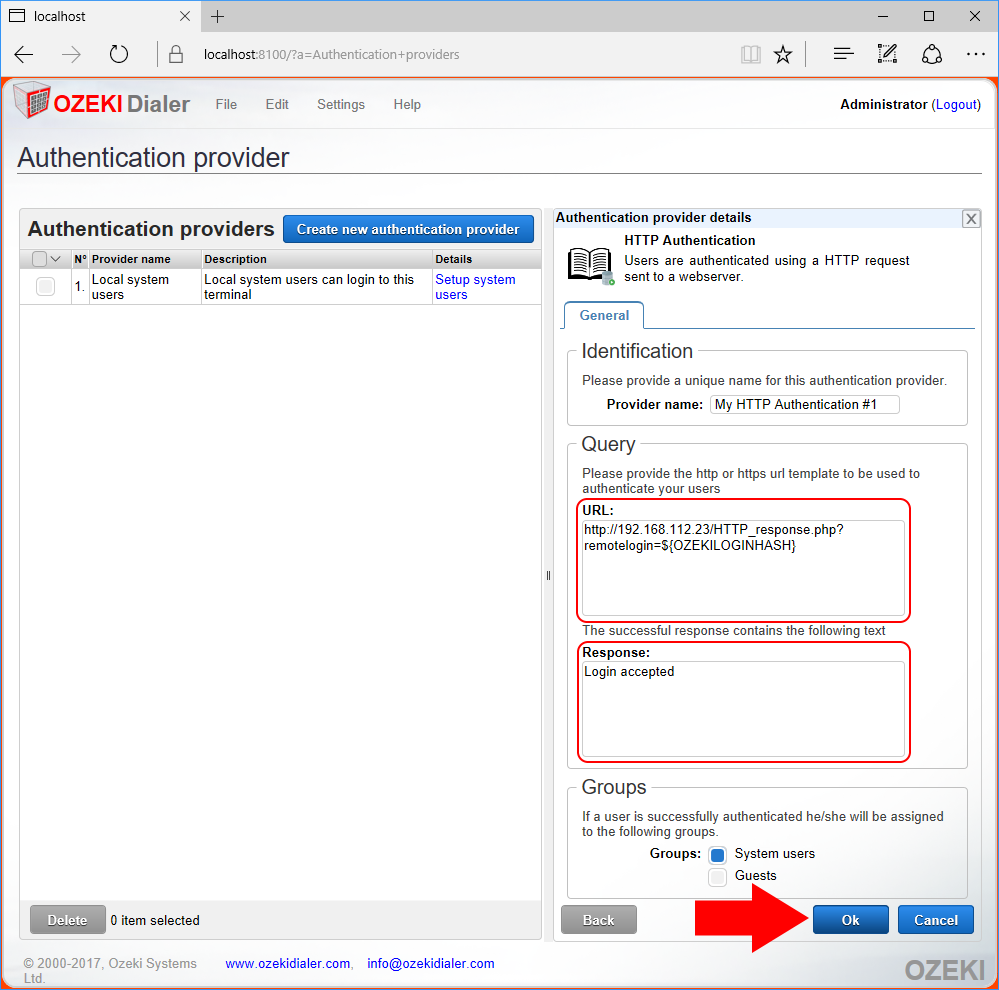Click the browser refresh icon
The image size is (999, 990).
[119, 54]
